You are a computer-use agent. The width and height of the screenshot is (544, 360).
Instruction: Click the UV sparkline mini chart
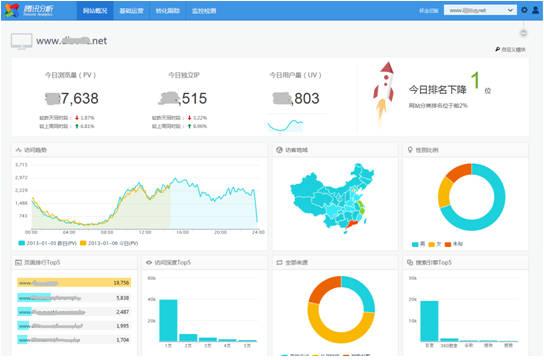coord(285,125)
